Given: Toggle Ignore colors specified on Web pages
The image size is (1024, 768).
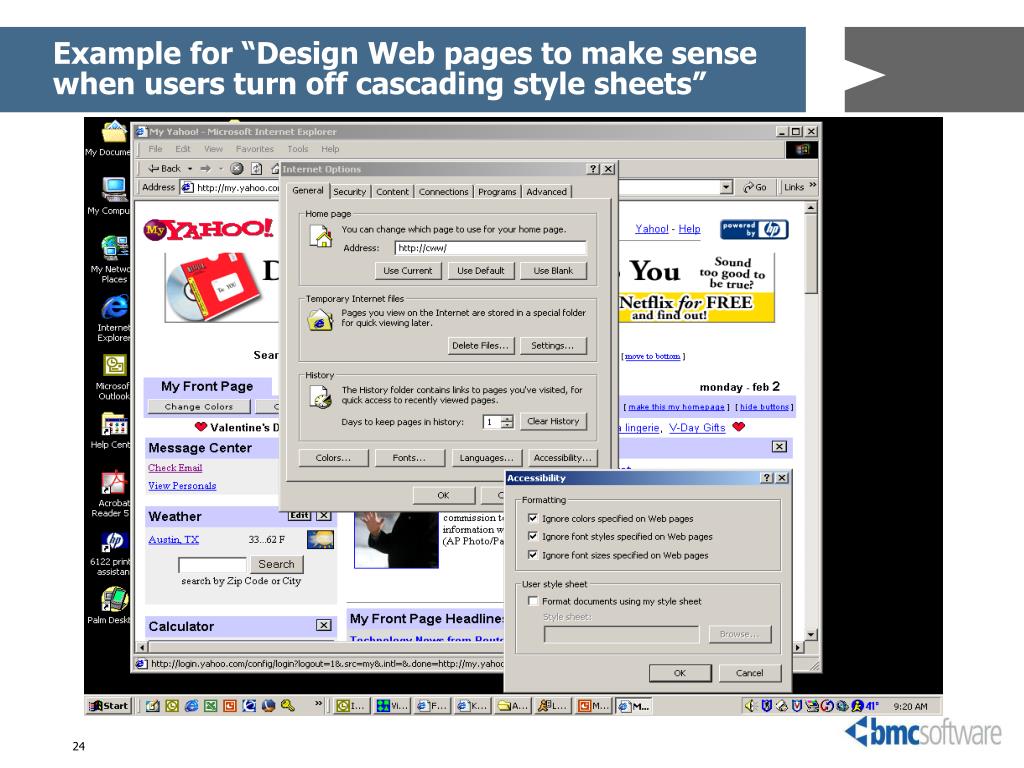Looking at the screenshot, I should tap(533, 518).
